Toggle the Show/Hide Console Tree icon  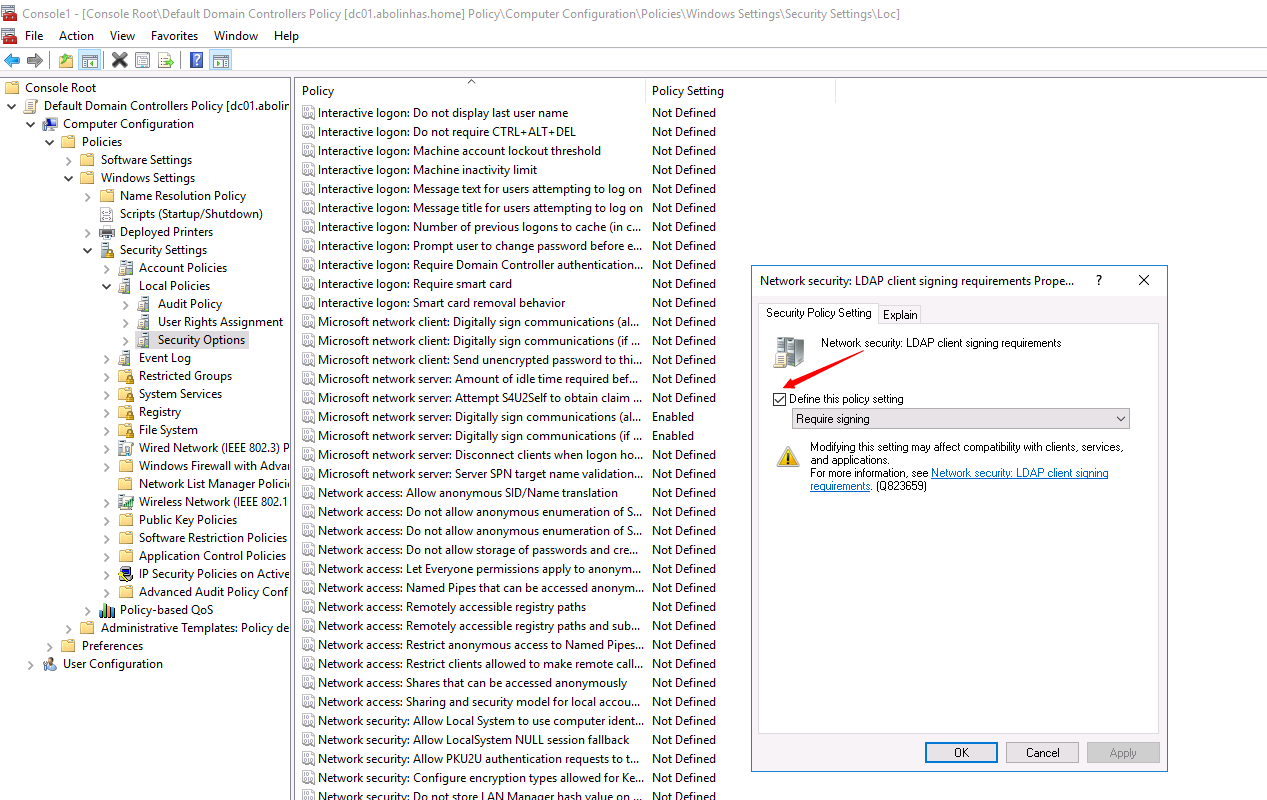coord(89,60)
